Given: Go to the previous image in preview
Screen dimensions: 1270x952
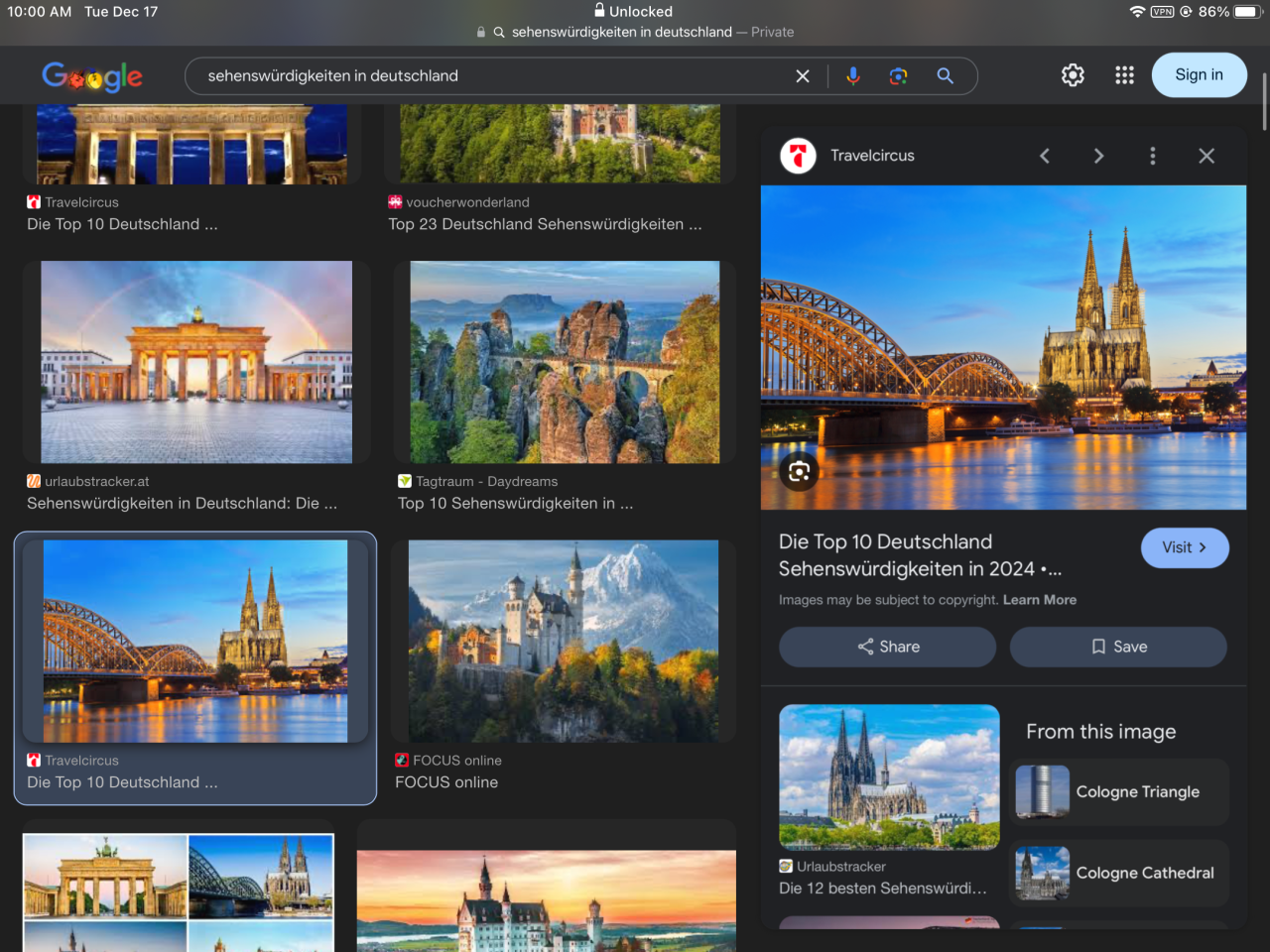Looking at the screenshot, I should (1045, 156).
